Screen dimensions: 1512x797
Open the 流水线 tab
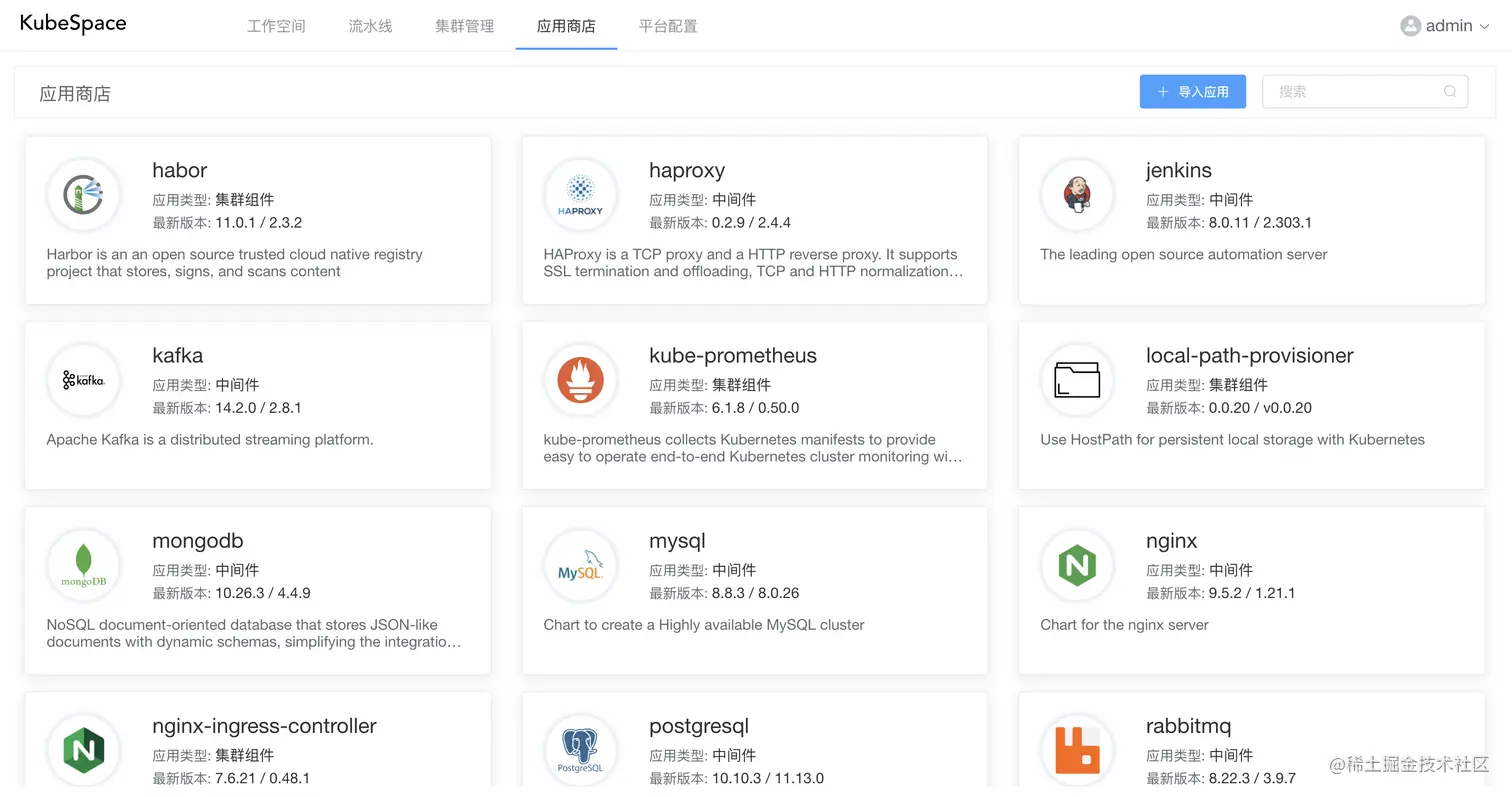tap(371, 26)
